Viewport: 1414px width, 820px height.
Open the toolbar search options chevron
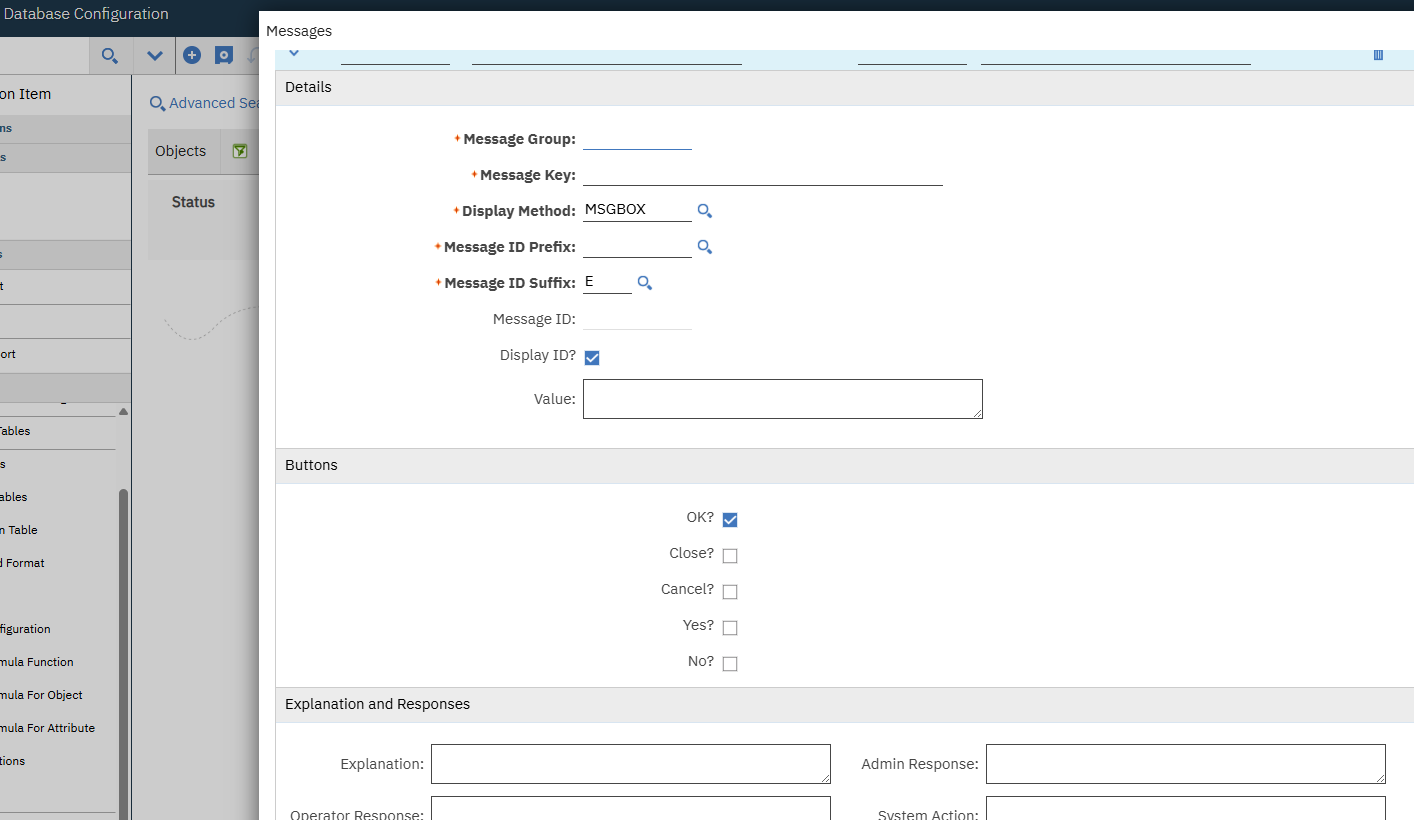tap(155, 56)
